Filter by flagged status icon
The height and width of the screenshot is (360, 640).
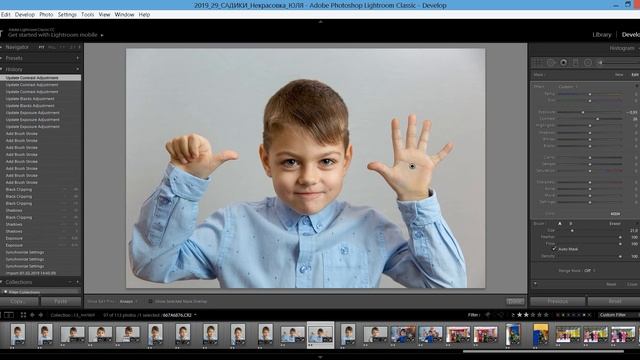click(x=487, y=315)
